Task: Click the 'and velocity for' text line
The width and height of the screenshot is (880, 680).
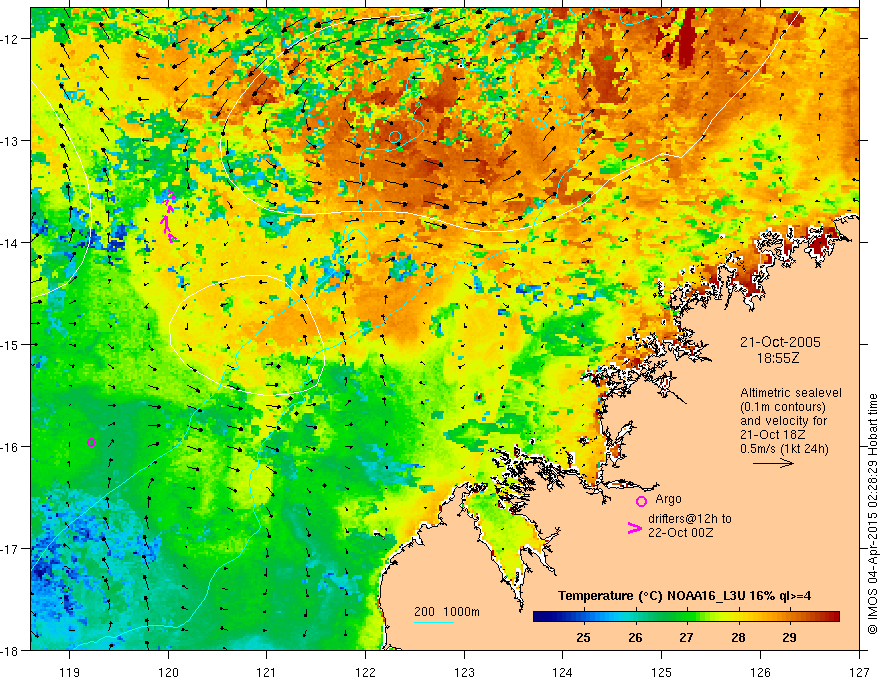Action: click(x=783, y=421)
